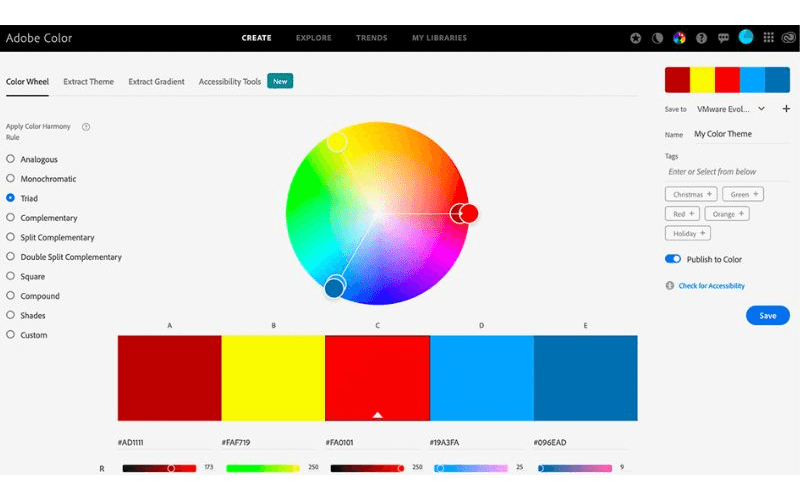Open the help question mark icon
800x500 pixels.
pyautogui.click(x=701, y=38)
